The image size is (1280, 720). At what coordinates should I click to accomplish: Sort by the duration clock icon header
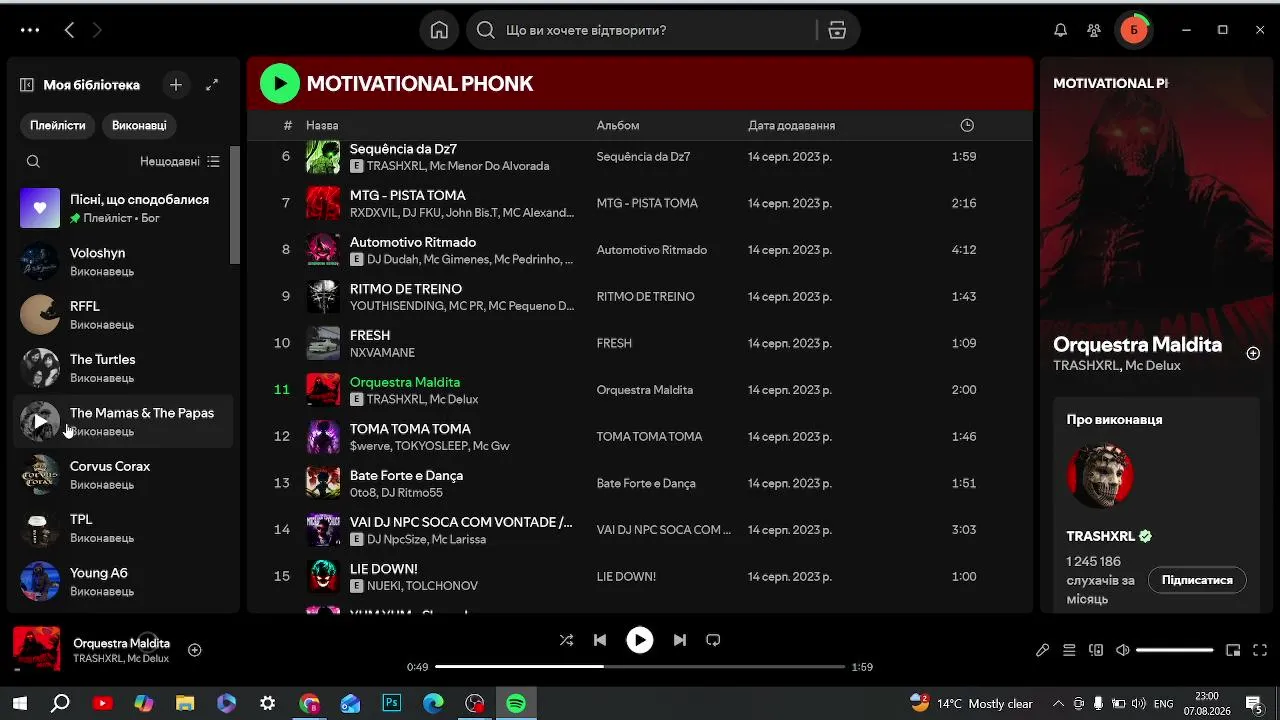tap(967, 125)
